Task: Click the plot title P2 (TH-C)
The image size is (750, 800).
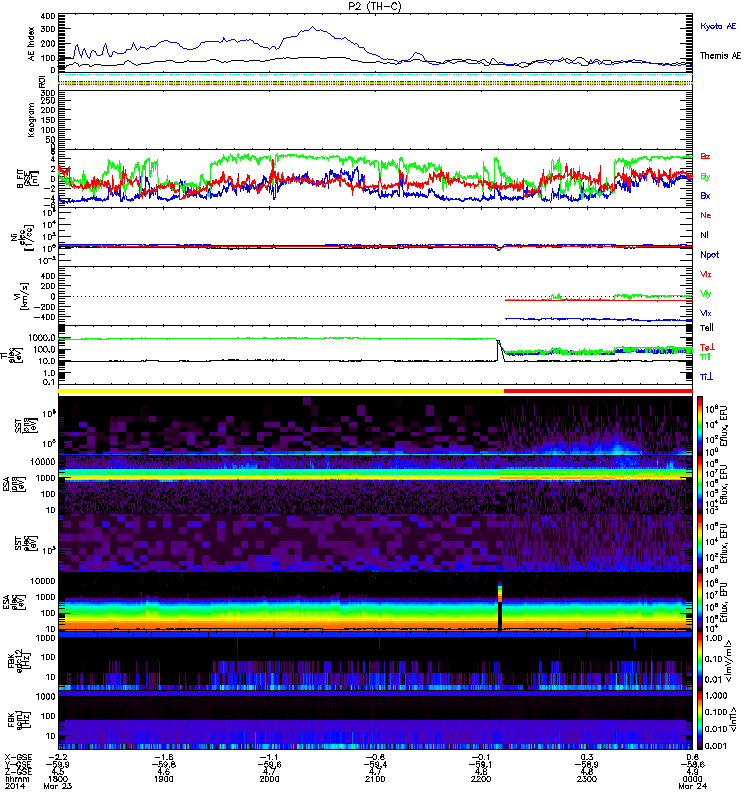Action: [x=375, y=6]
